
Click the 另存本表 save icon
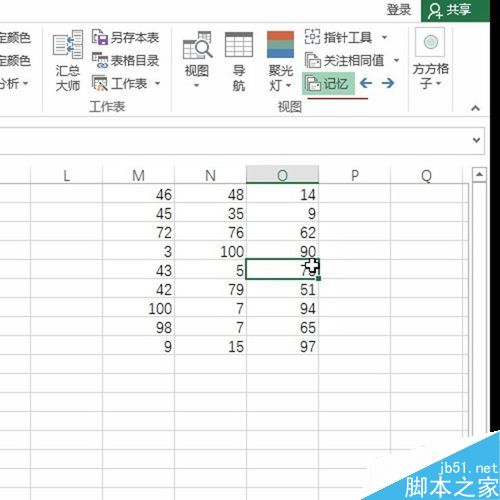(100, 37)
